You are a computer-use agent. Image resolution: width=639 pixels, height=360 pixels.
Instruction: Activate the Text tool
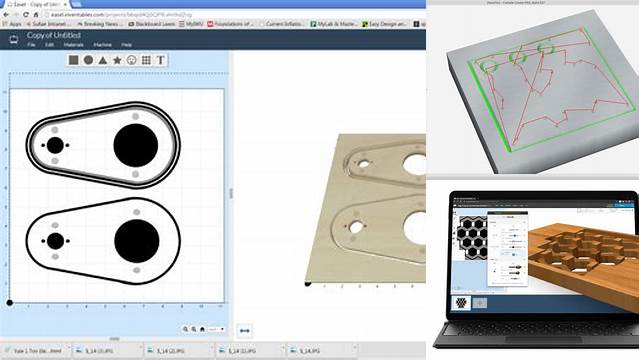pos(161,60)
